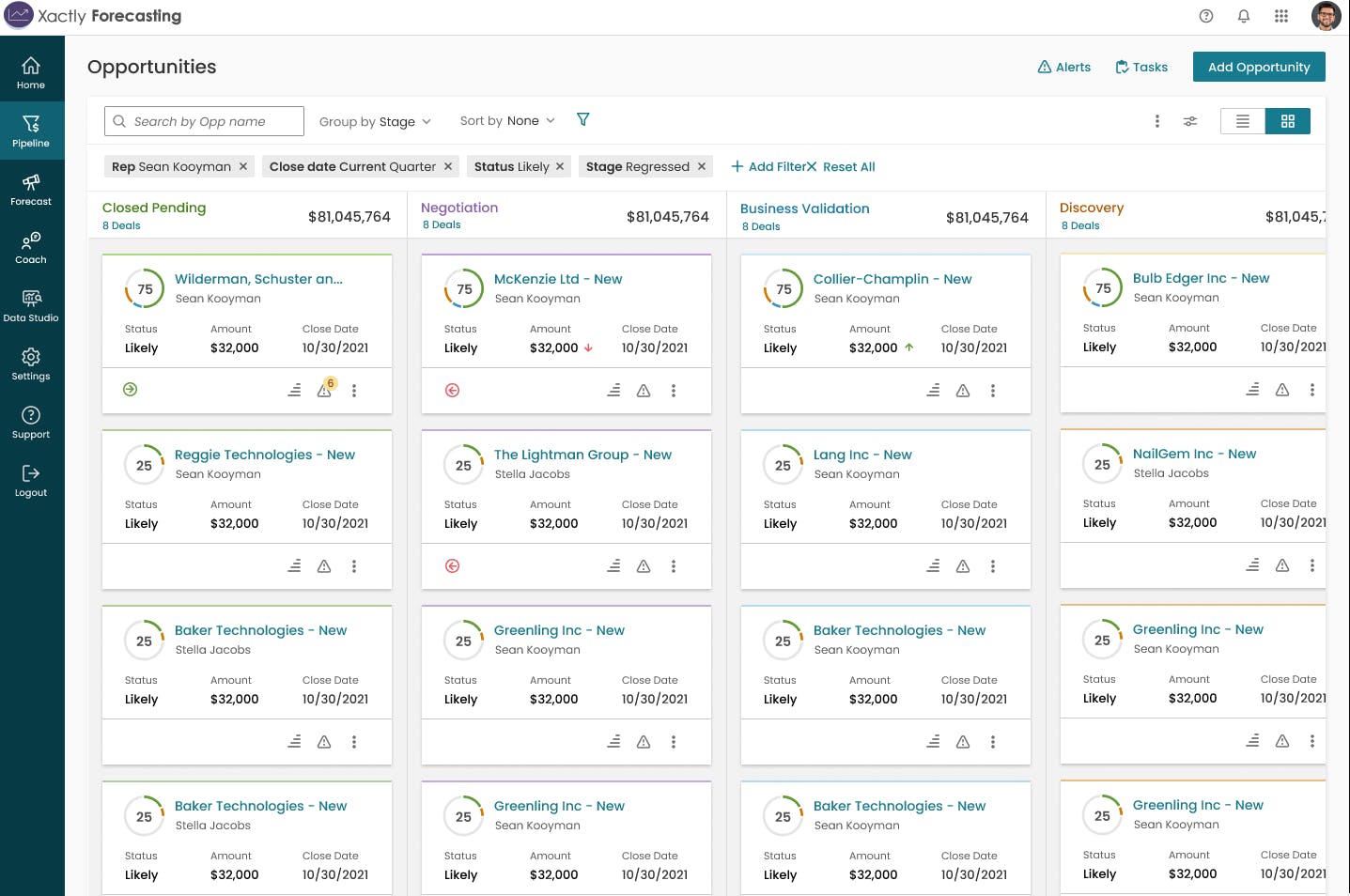Click Add Filter

[768, 166]
